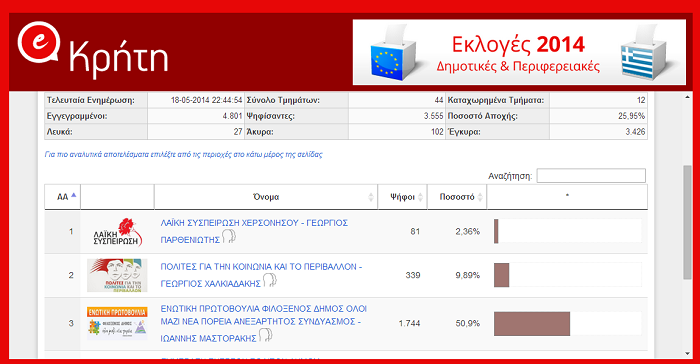The height and width of the screenshot is (364, 700).
Task: Open candidates icon next to ΠΑΡΘΕΝΙΩΤΗΣ
Action: point(229,236)
